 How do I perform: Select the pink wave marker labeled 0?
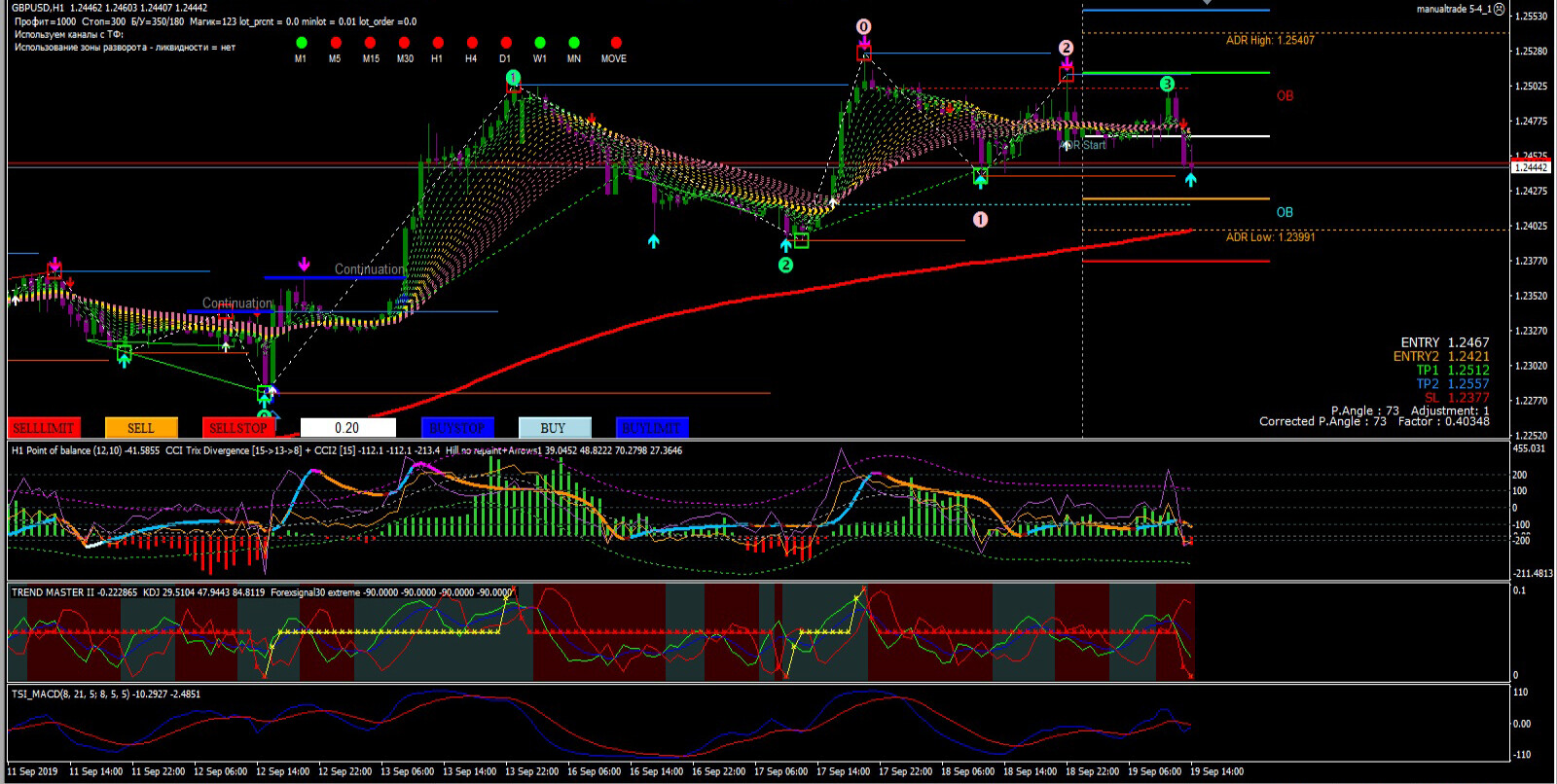(x=863, y=26)
